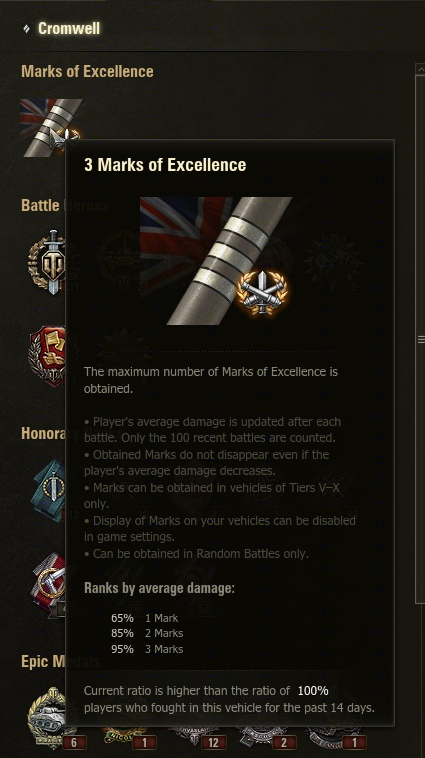Open the sword and wreath Battle Heroes medal
This screenshot has width=425, height=758.
pyautogui.click(x=47, y=262)
